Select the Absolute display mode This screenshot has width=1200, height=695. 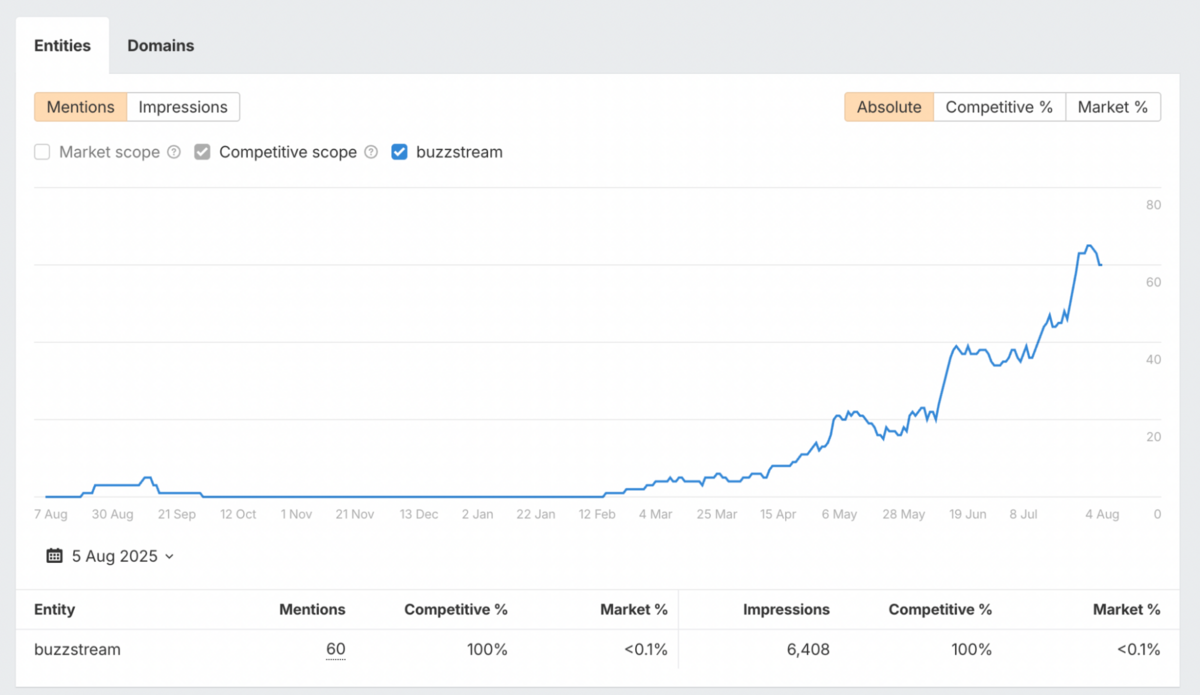pyautogui.click(x=889, y=107)
